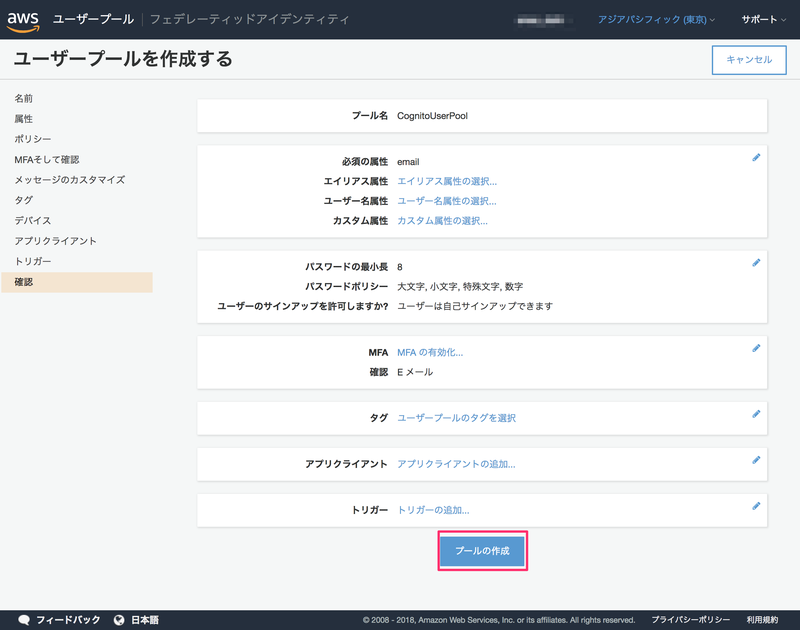The width and height of the screenshot is (800, 630).
Task: Open プライバシーポリシー footer link
Action: pyautogui.click(x=691, y=620)
